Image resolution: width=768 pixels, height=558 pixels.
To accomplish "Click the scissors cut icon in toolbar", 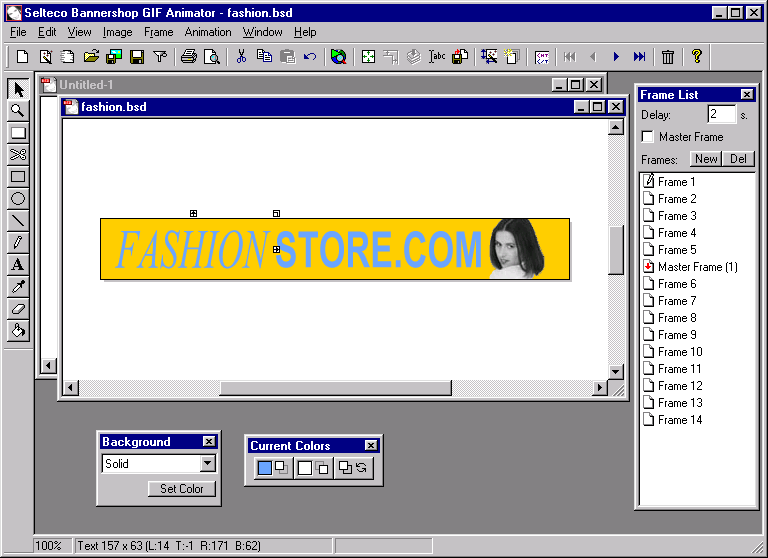I will pos(241,57).
